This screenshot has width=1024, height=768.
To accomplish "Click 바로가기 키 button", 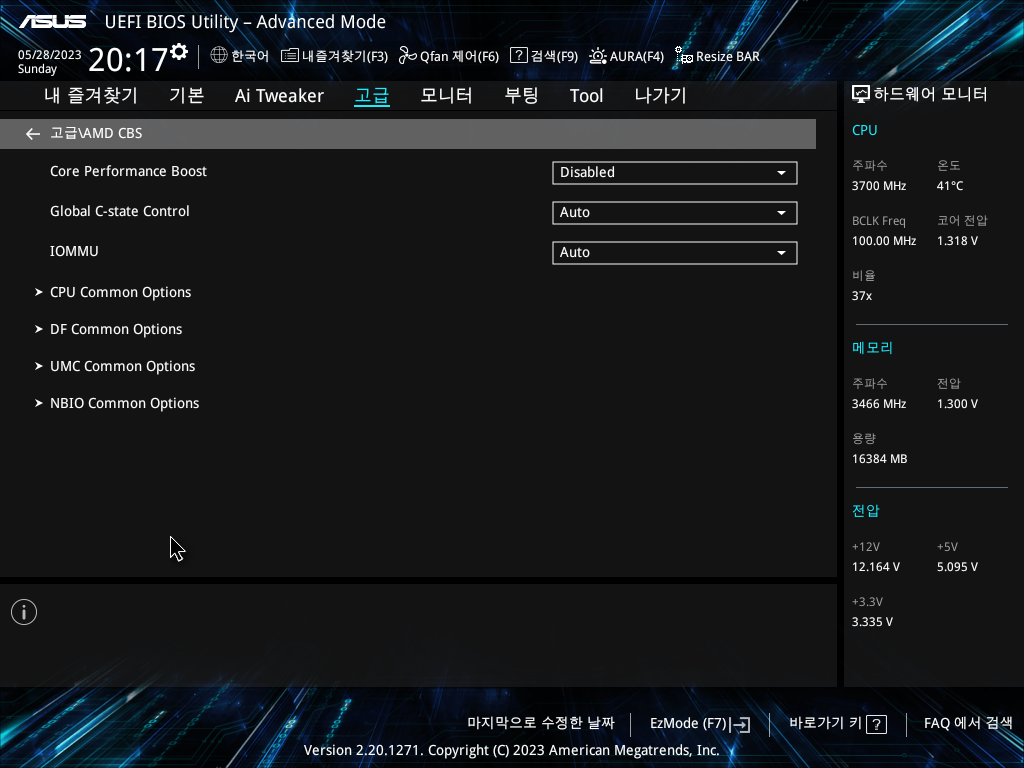I will coord(825,723).
